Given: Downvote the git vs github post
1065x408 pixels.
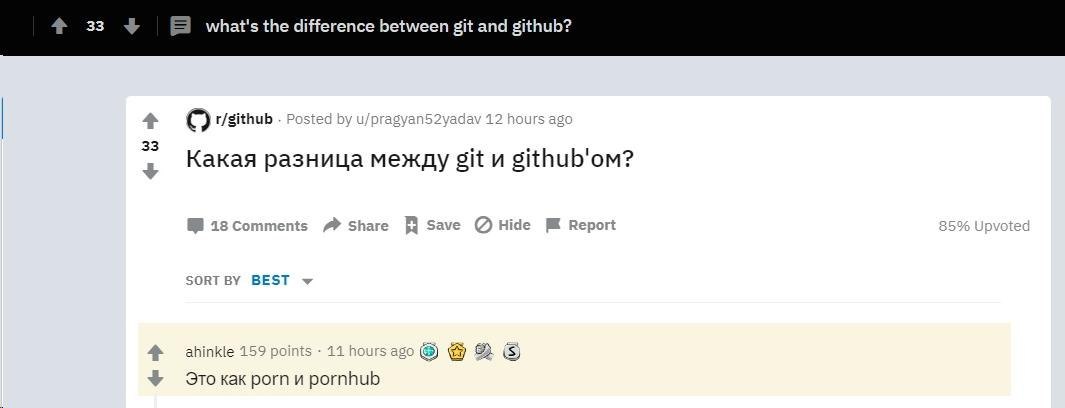Looking at the screenshot, I should (x=150, y=171).
